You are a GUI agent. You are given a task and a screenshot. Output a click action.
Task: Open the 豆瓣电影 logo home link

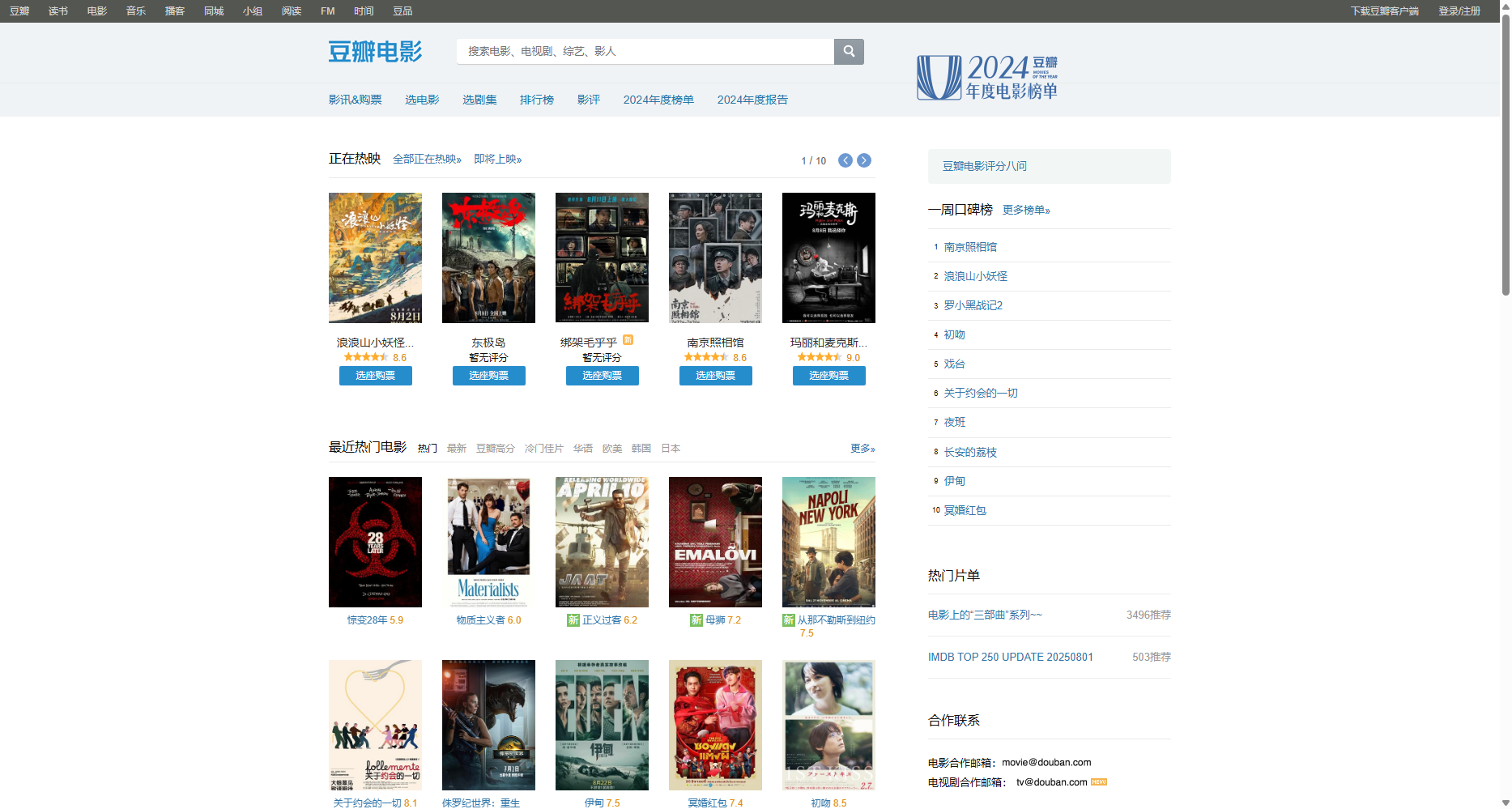[375, 52]
